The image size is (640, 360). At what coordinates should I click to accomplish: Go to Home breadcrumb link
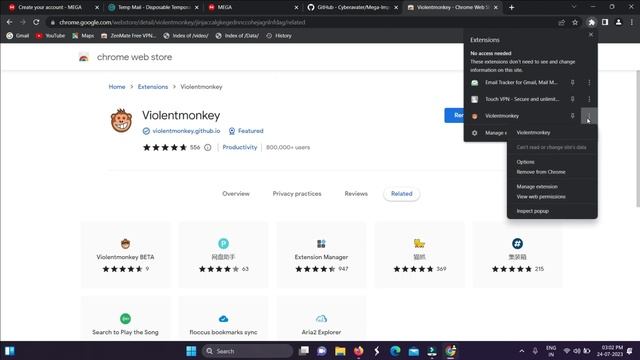pyautogui.click(x=117, y=87)
